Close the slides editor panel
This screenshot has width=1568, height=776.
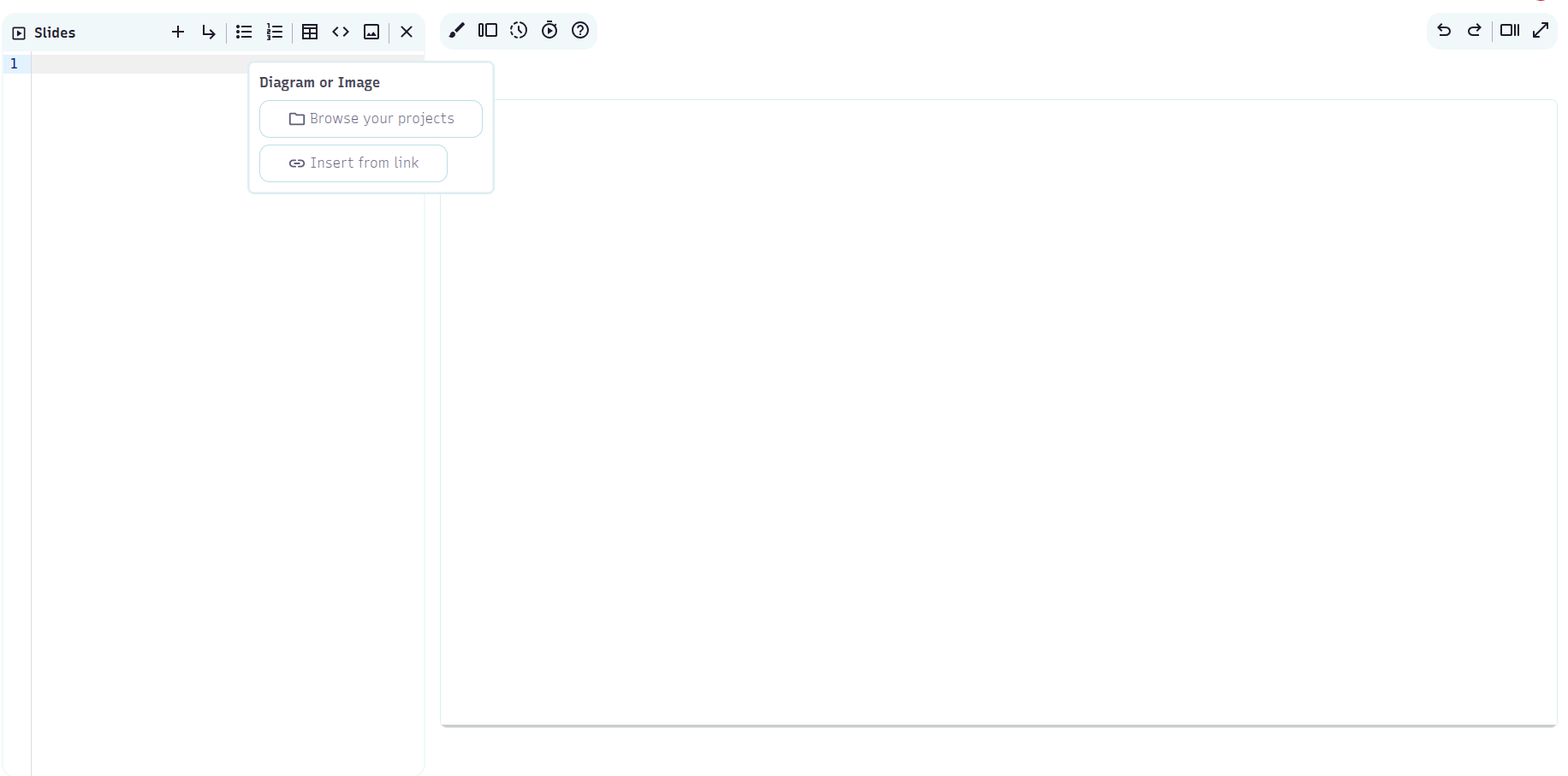[407, 32]
